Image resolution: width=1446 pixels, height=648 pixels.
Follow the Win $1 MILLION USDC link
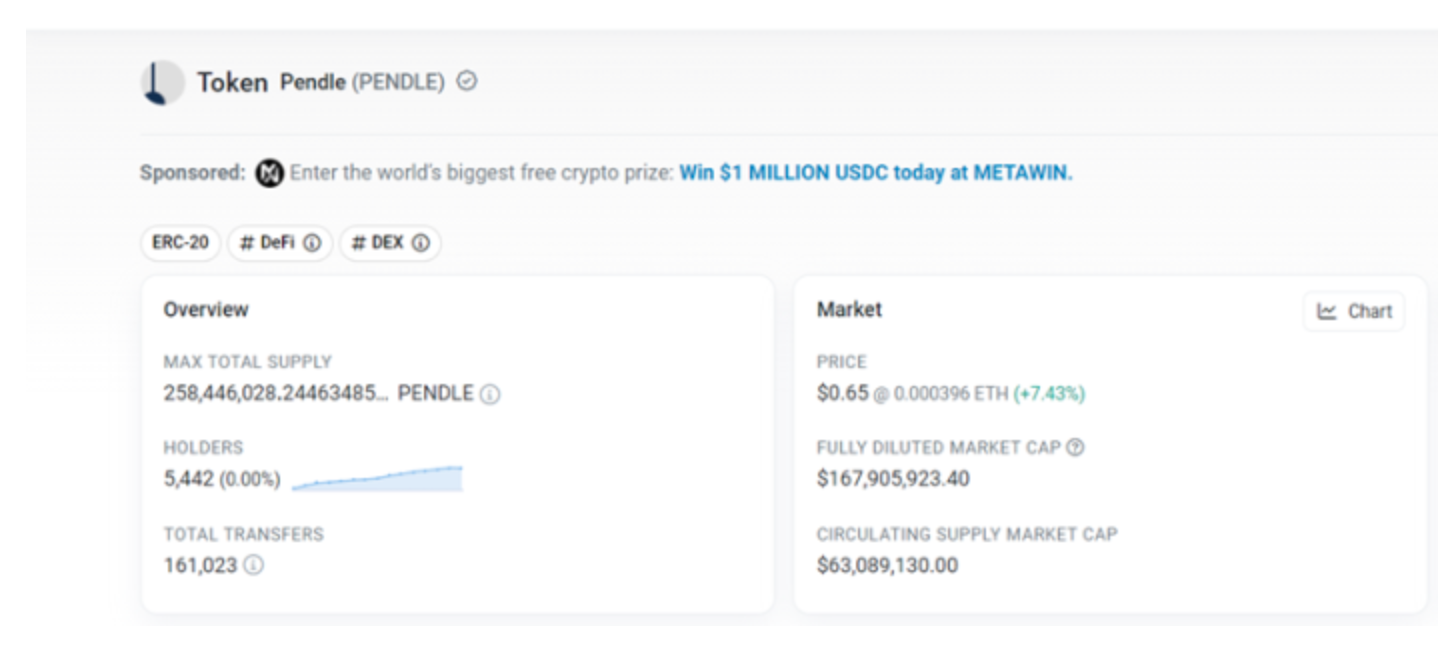[875, 173]
